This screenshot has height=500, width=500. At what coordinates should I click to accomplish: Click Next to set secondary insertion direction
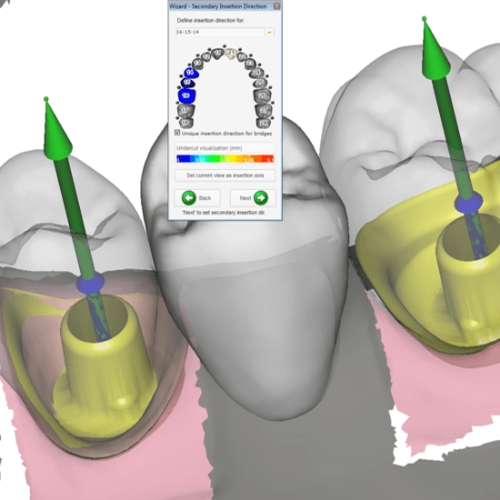[x=253, y=198]
